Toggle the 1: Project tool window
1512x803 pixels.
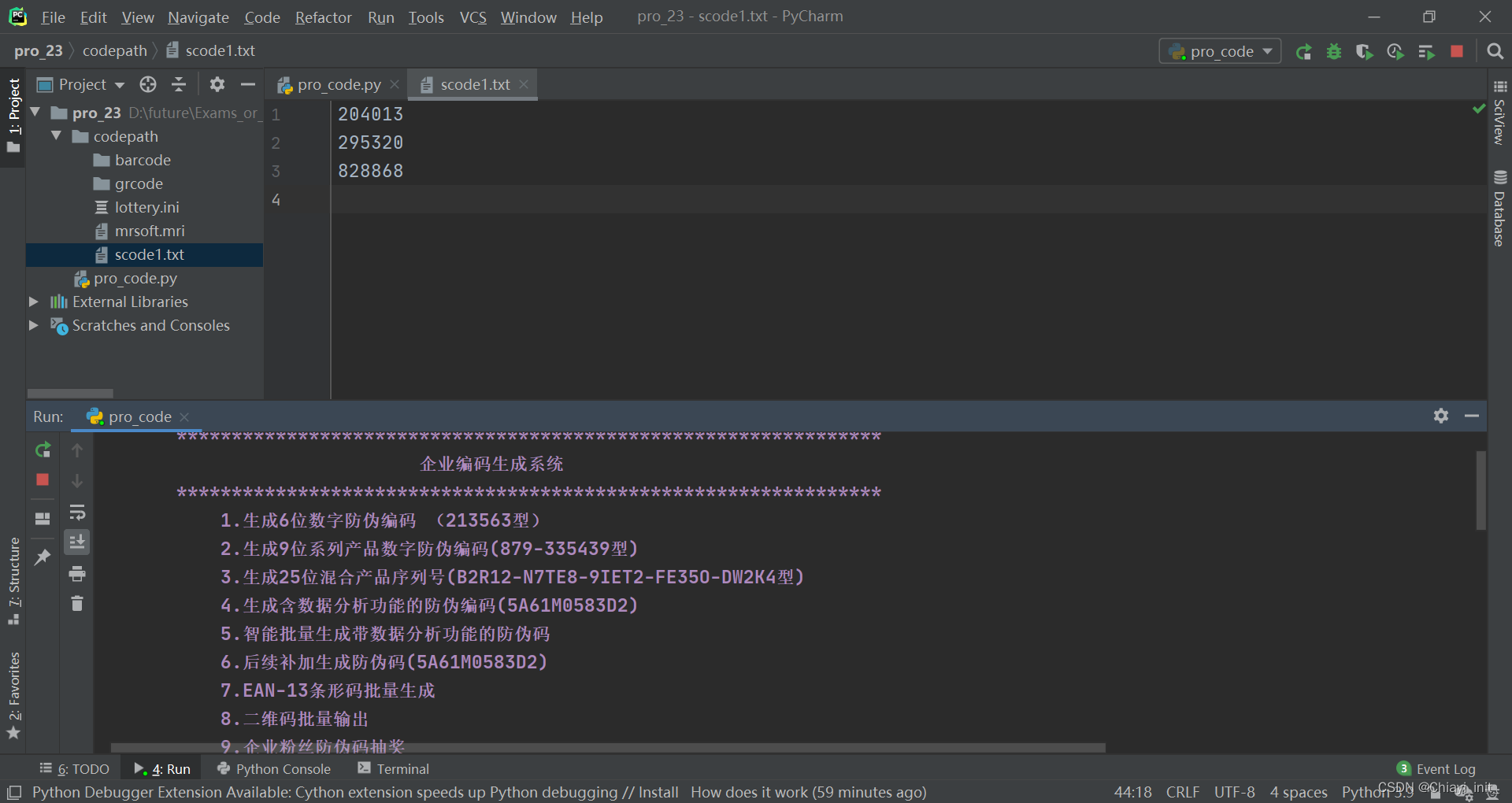click(x=13, y=116)
